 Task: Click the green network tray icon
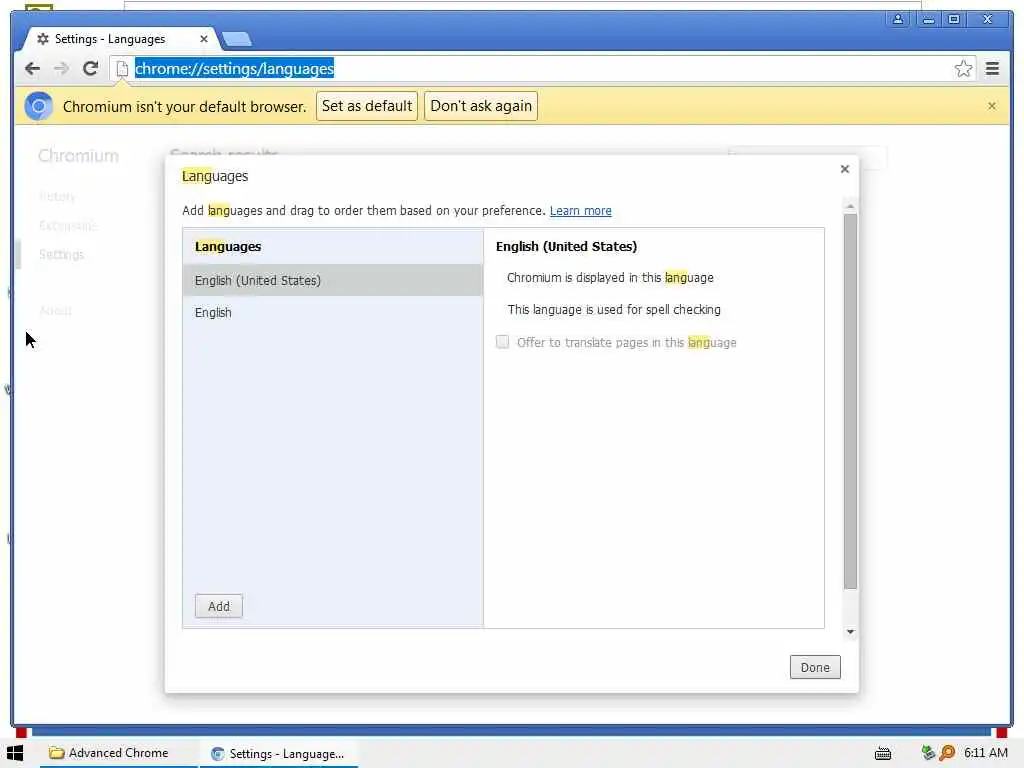pyautogui.click(x=928, y=753)
